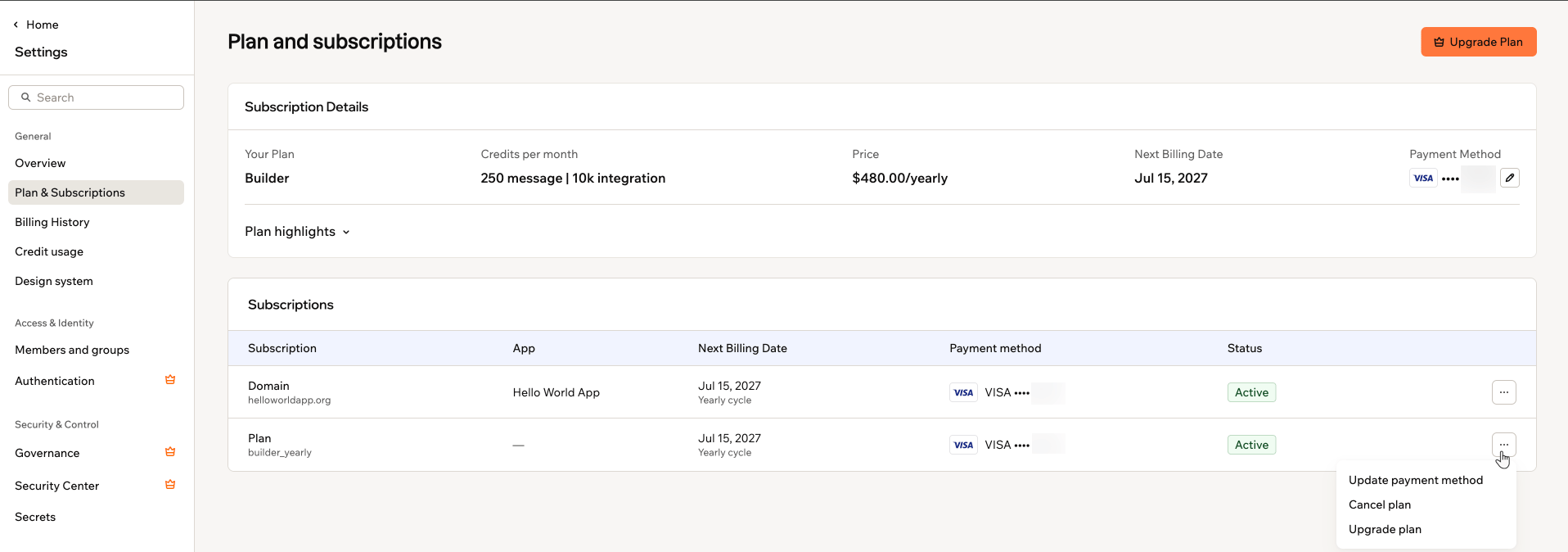Click the helloworldapp.org domain text
This screenshot has height=552, width=1568.
pyautogui.click(x=290, y=400)
